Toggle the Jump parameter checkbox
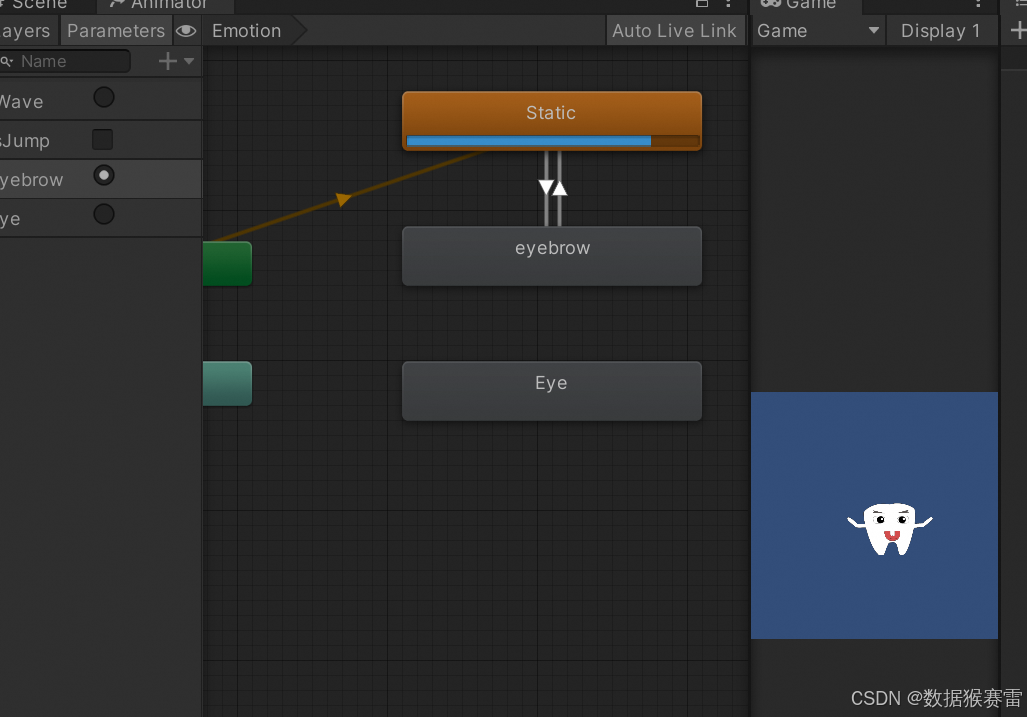The height and width of the screenshot is (717, 1027). click(102, 139)
